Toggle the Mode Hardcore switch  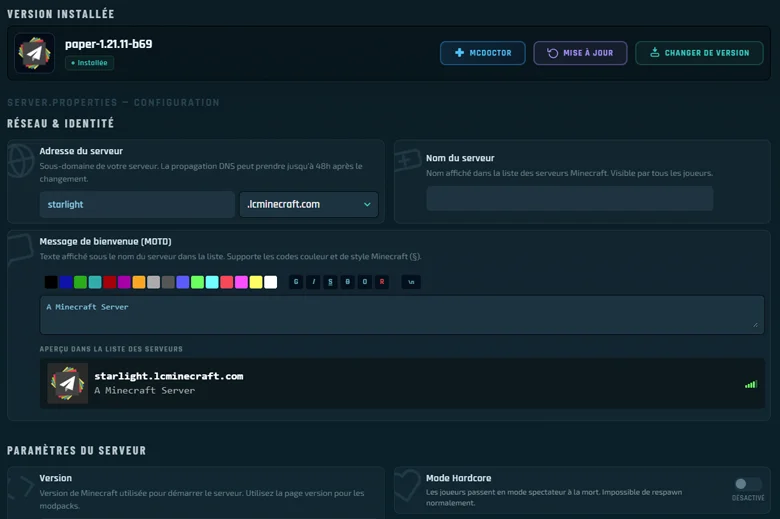748,484
